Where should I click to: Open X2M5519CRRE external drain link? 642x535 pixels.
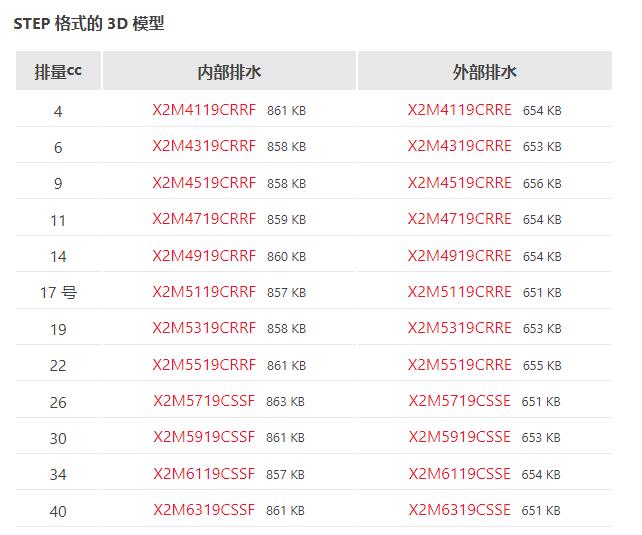[459, 365]
